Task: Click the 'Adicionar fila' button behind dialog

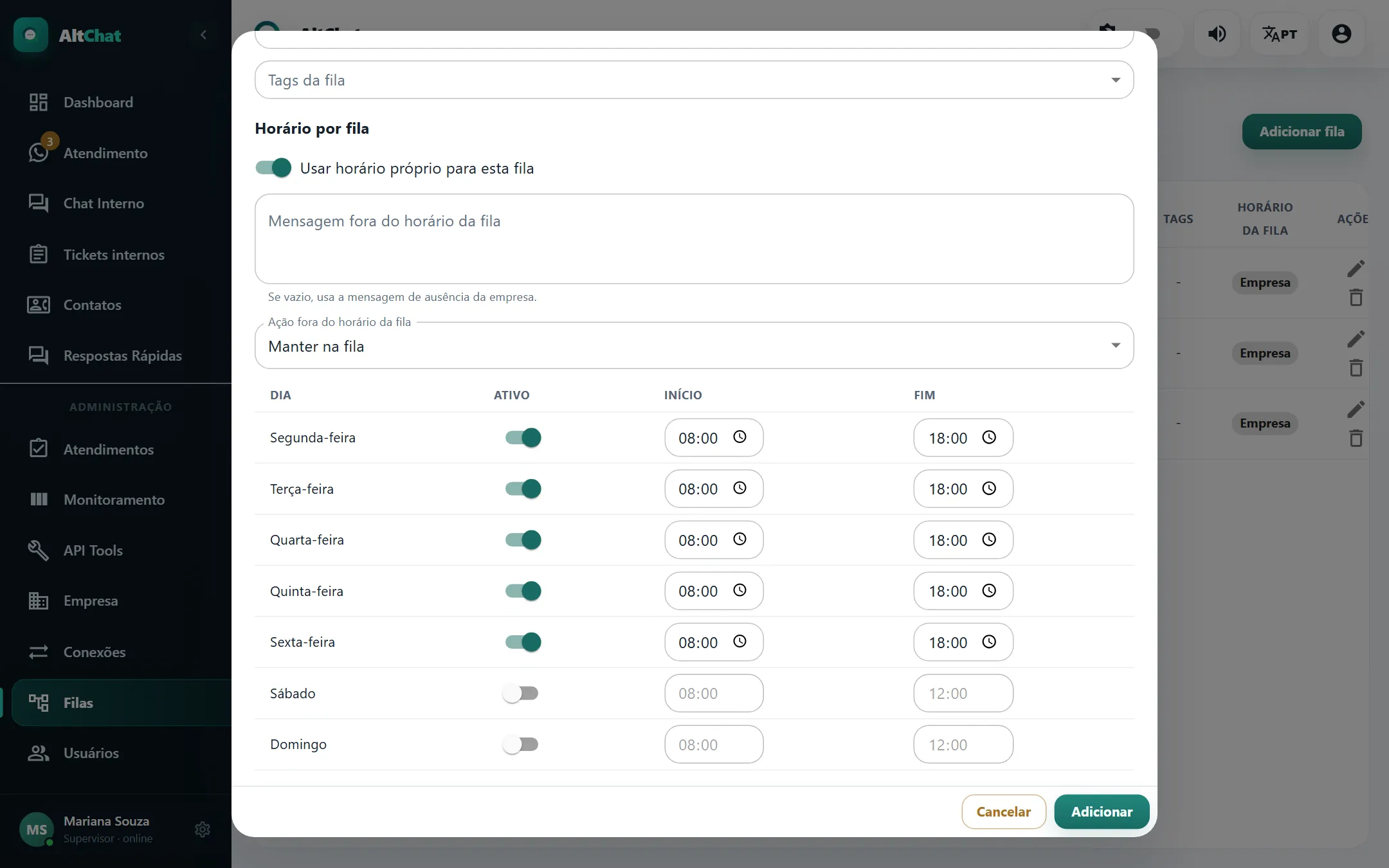Action: coord(1302,131)
